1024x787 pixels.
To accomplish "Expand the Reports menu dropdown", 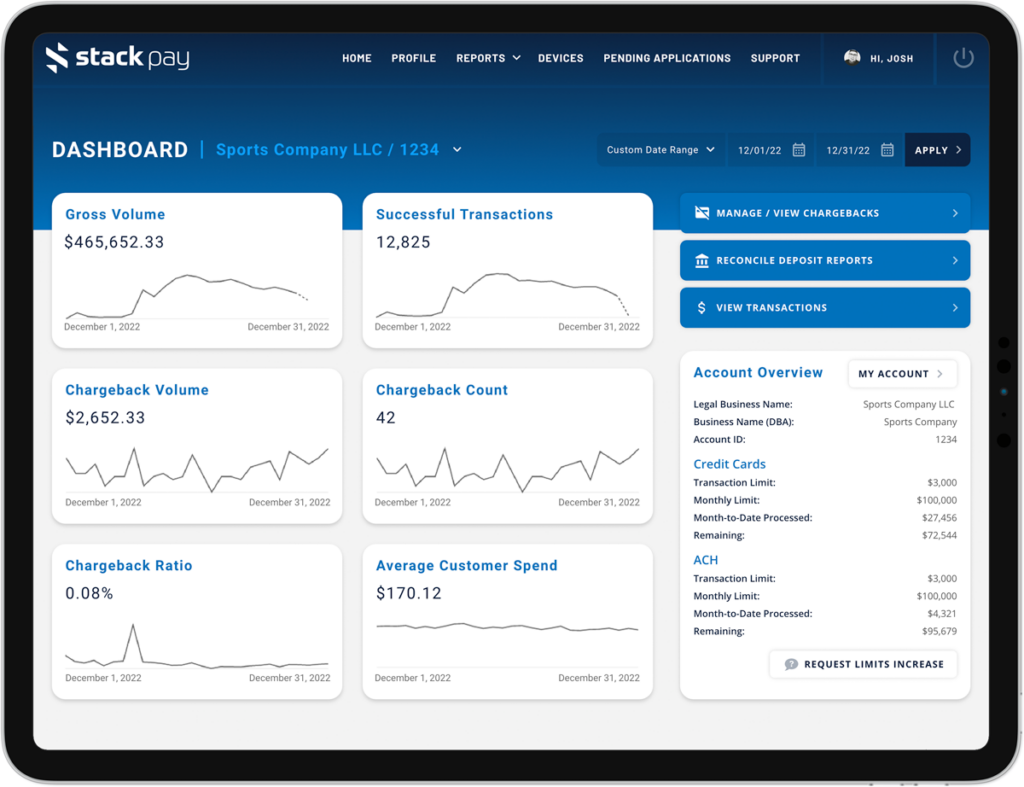I will [488, 58].
